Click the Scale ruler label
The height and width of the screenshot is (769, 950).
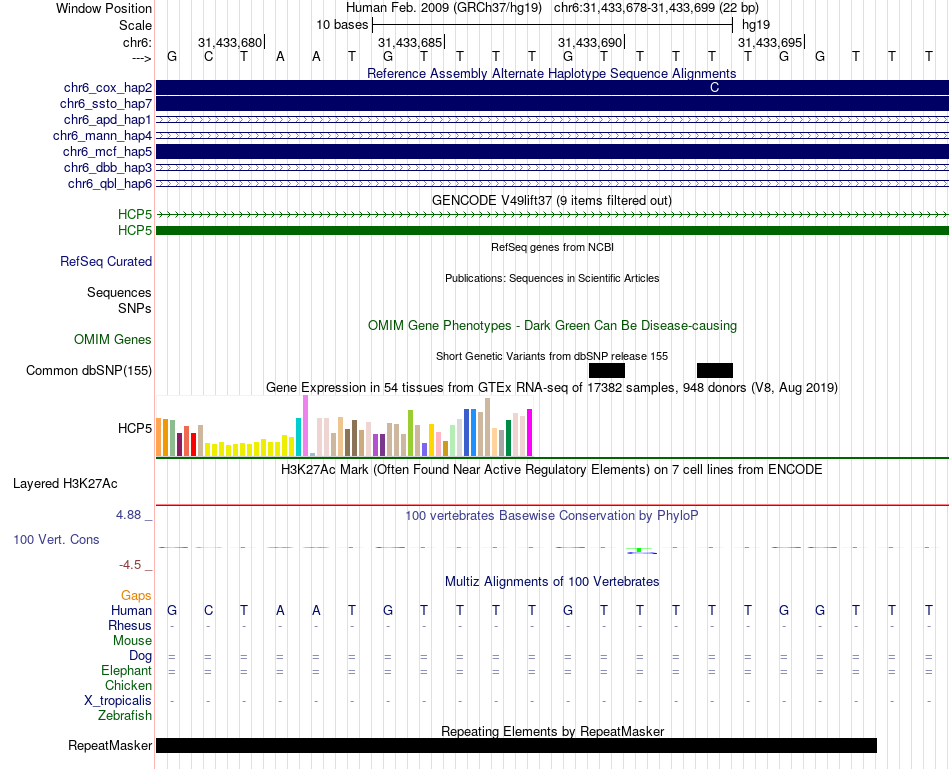[136, 25]
